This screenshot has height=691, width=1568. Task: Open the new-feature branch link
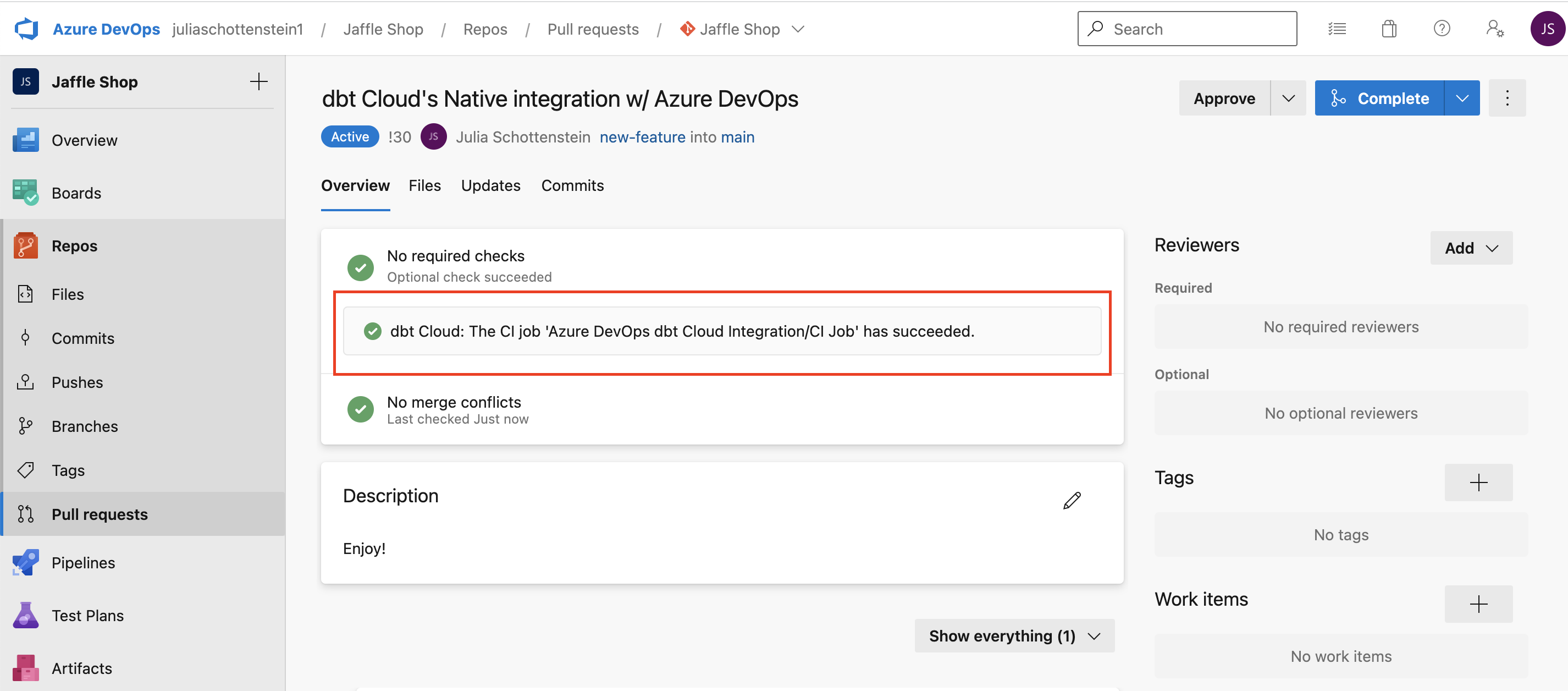click(x=643, y=137)
